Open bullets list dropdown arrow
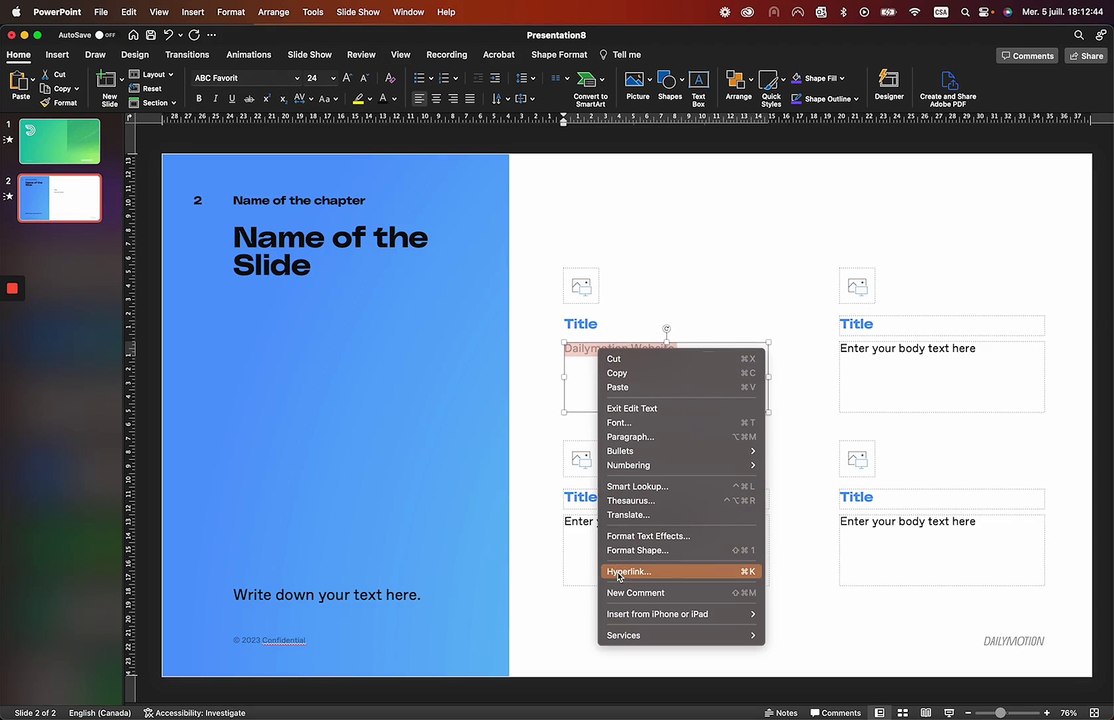 pyautogui.click(x=431, y=78)
